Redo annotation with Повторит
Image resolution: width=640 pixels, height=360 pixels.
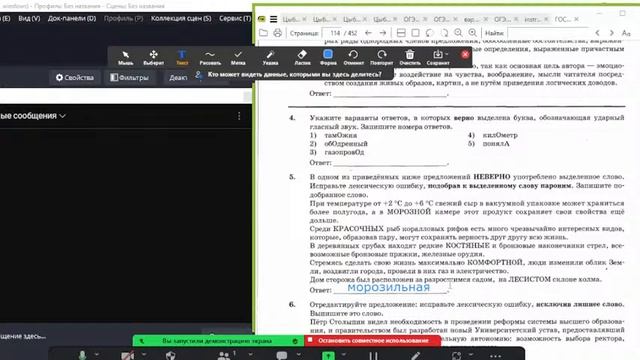382,57
